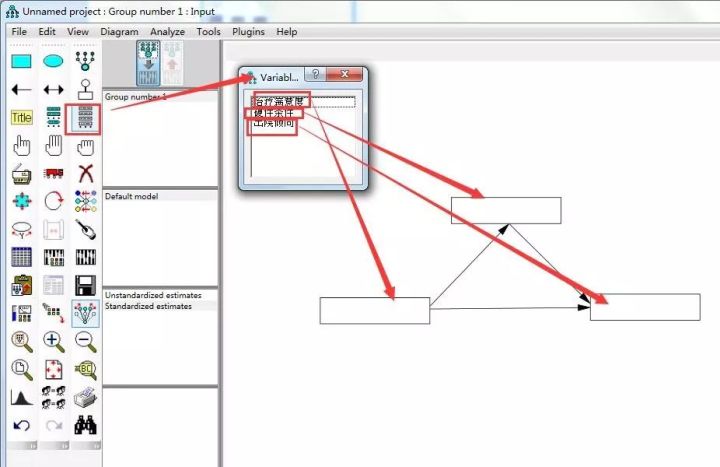720x467 pixels.
Task: Click the View text output icon
Action: [x=53, y=285]
